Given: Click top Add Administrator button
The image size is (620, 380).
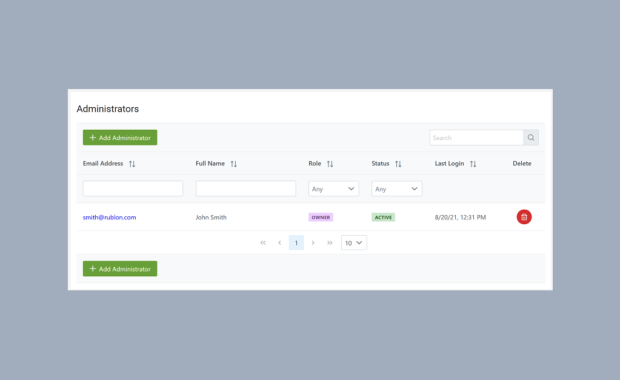Looking at the screenshot, I should (120, 138).
